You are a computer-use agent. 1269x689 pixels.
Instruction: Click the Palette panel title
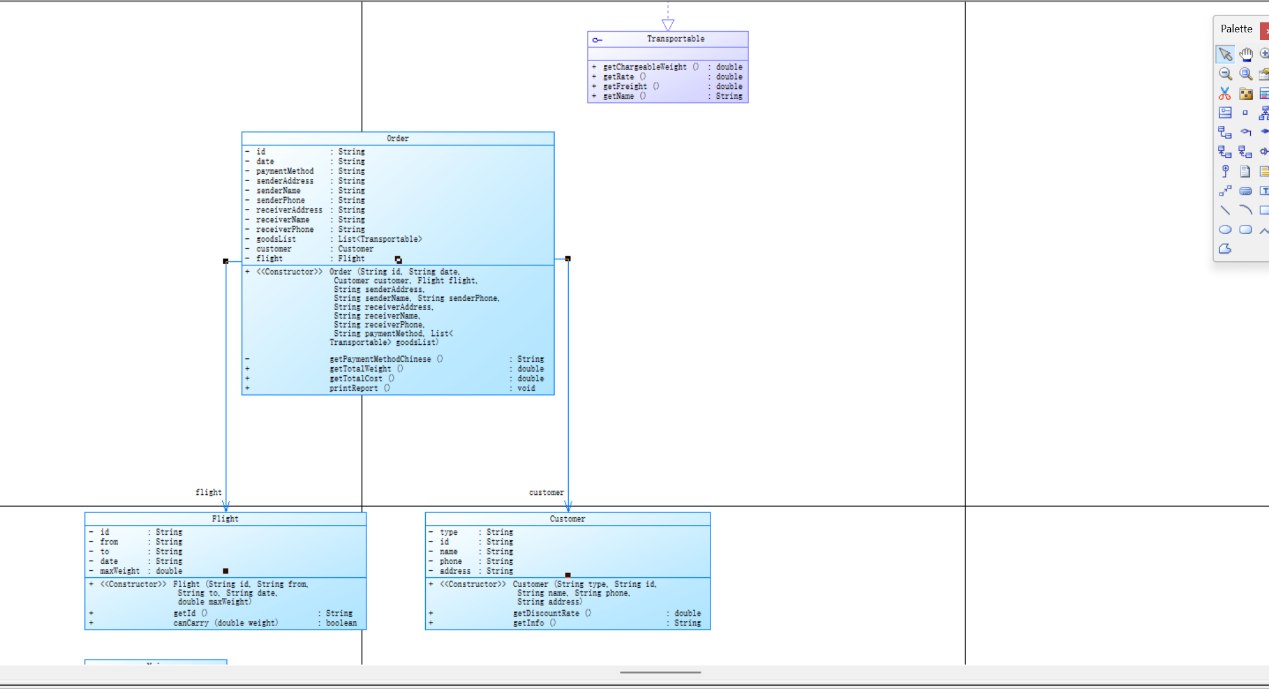coord(1236,29)
